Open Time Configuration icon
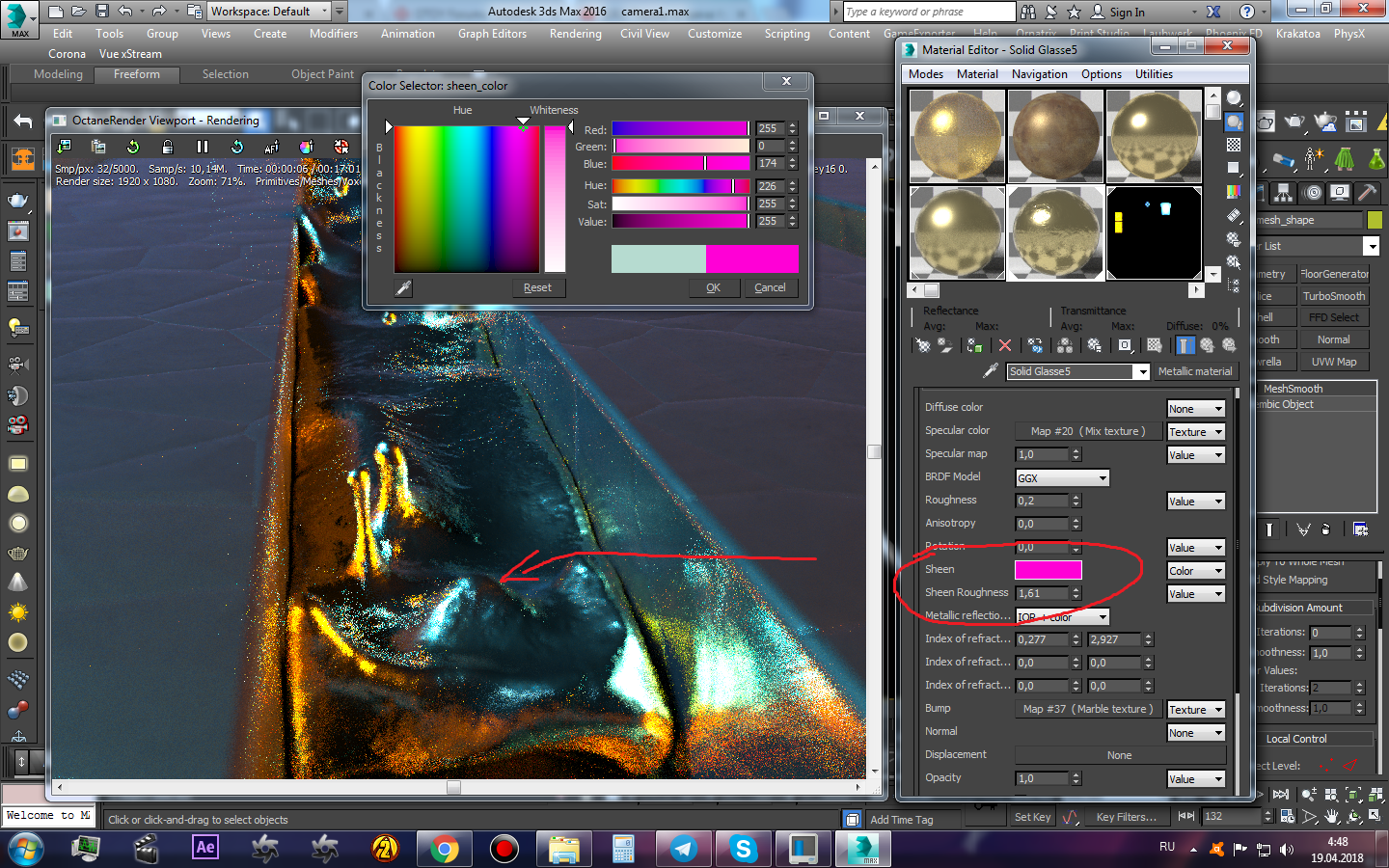 1287,816
